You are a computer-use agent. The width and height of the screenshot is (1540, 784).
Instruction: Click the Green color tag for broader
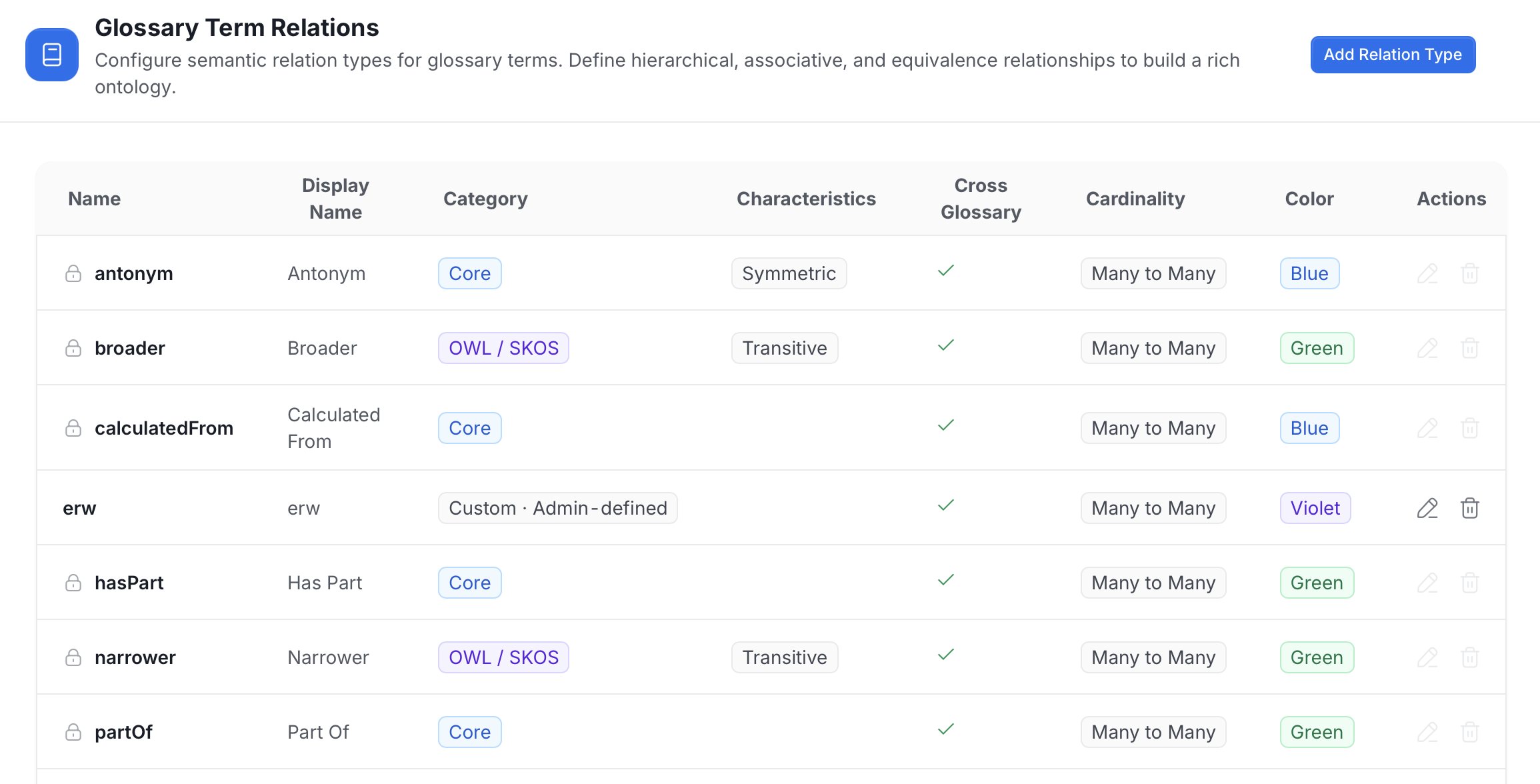coord(1317,348)
